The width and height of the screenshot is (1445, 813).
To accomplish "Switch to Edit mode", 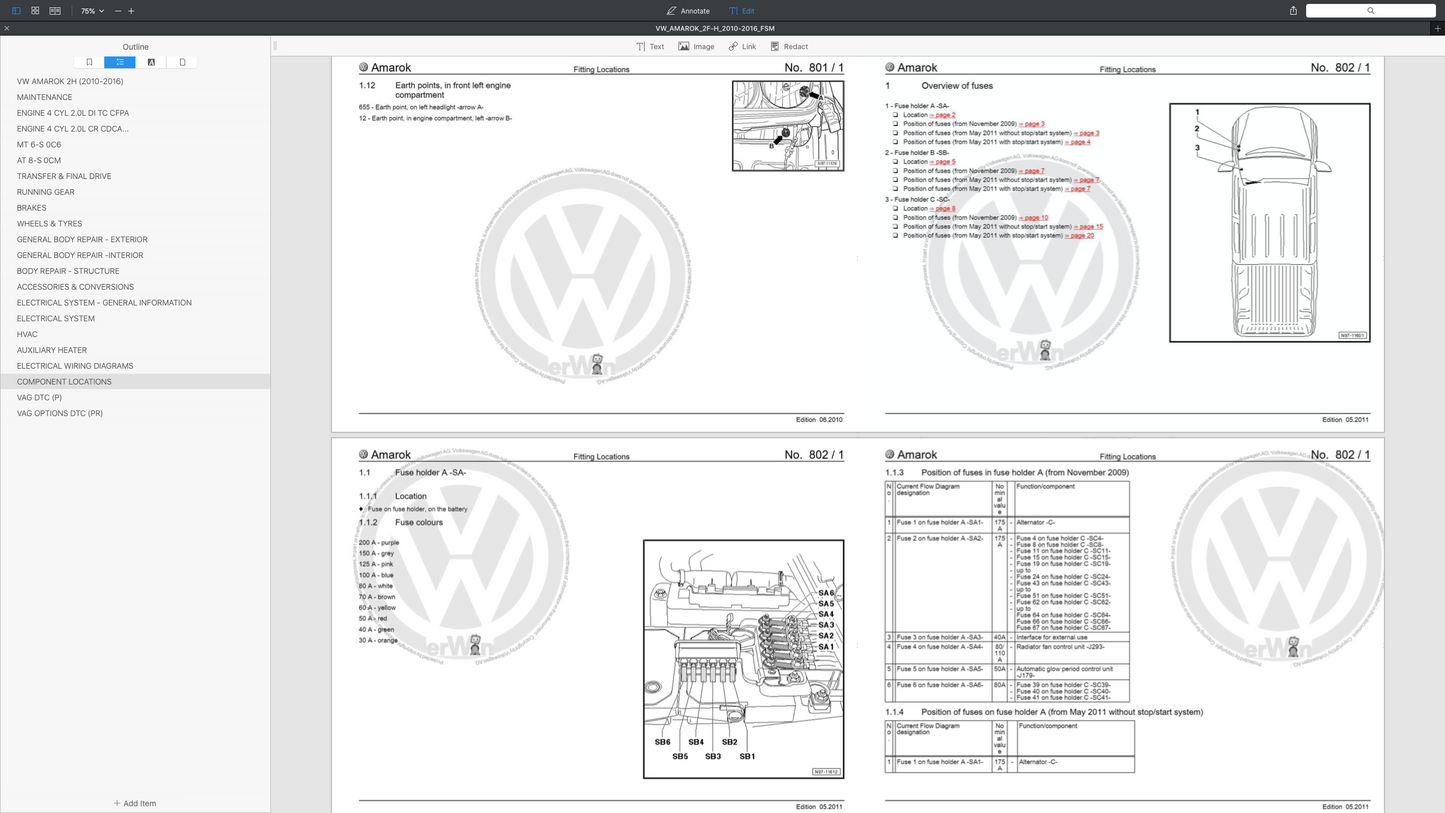I will [x=742, y=11].
